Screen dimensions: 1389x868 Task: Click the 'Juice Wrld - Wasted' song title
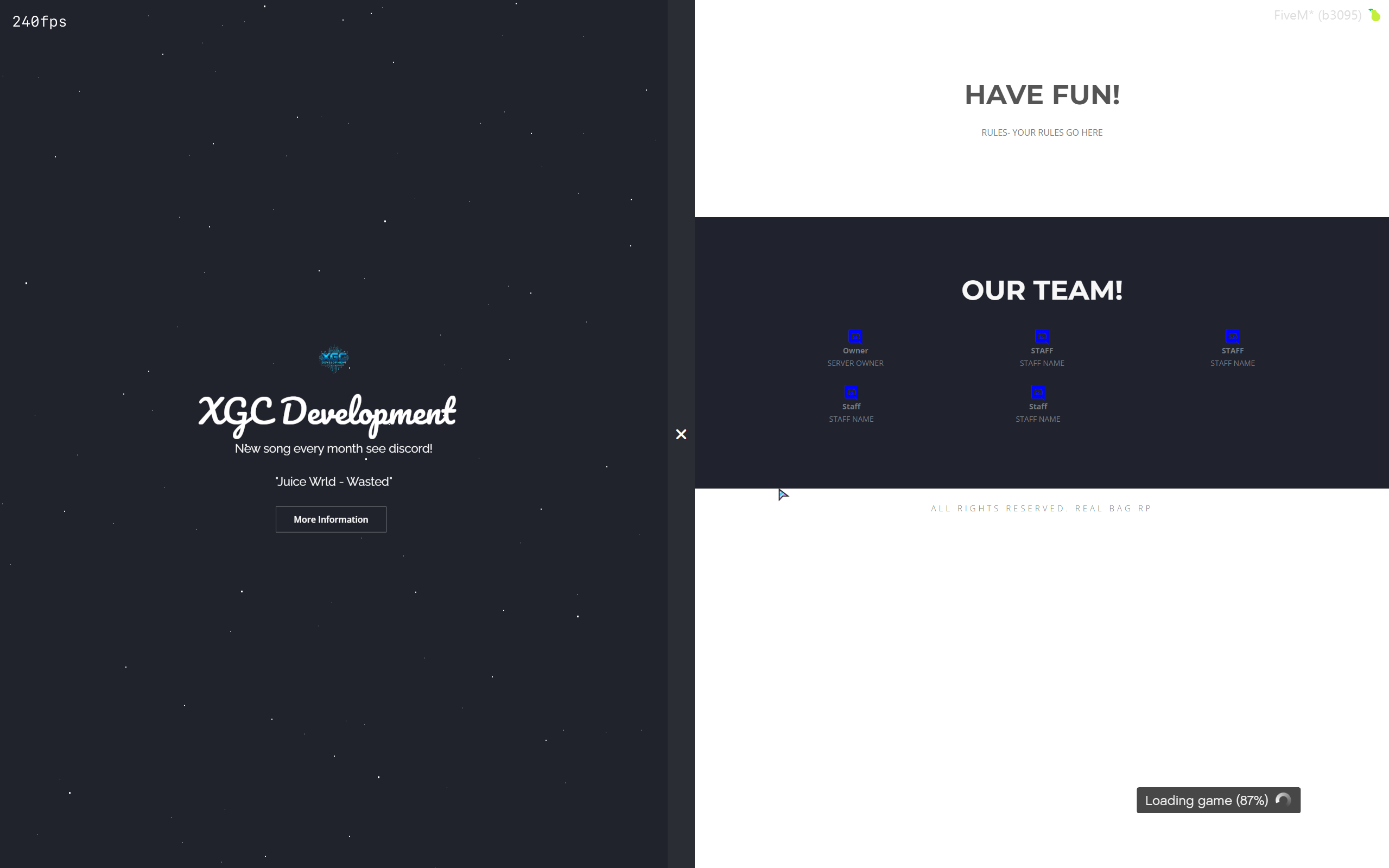point(333,481)
